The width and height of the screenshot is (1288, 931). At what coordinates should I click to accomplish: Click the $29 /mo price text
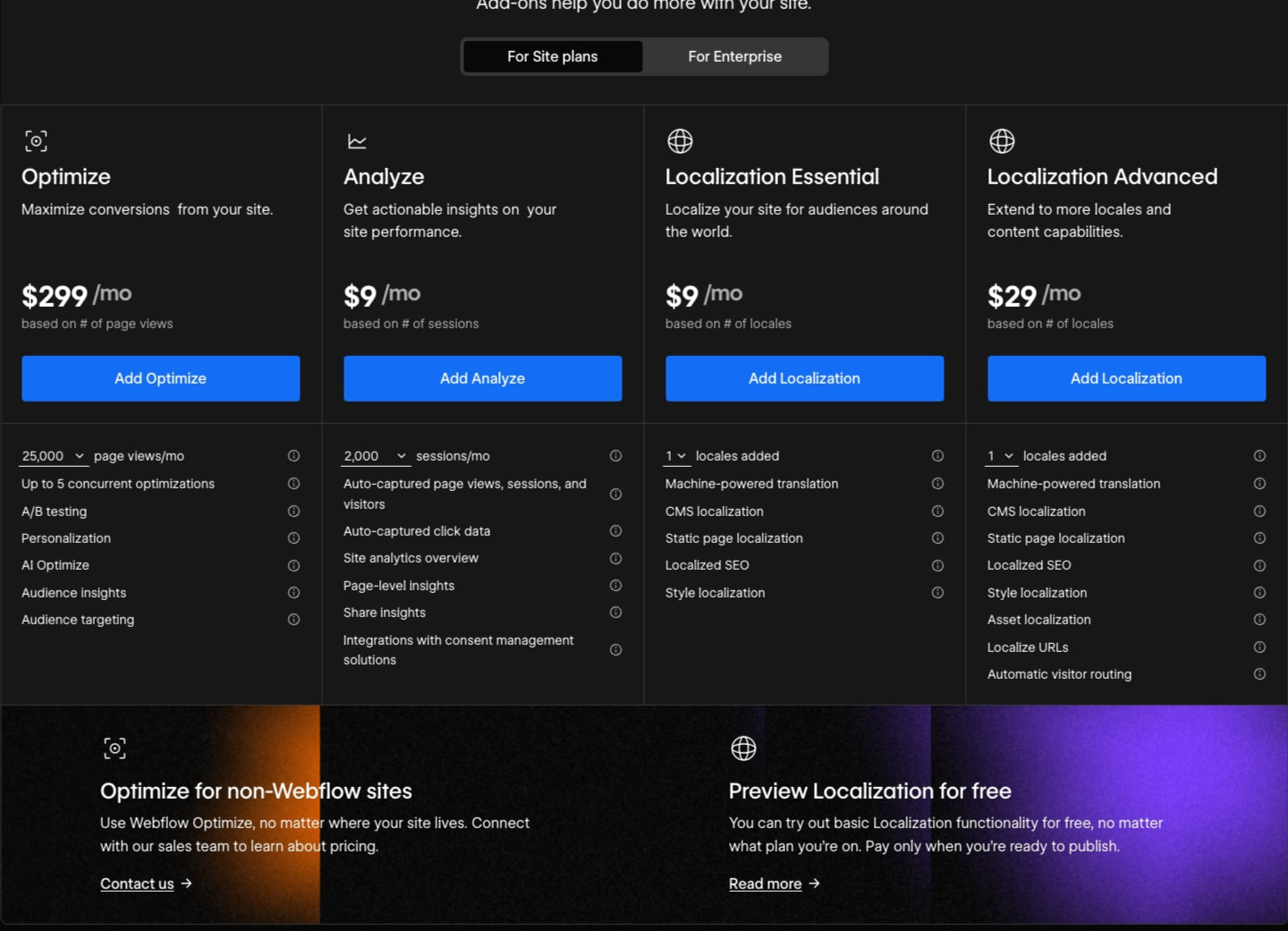[1034, 295]
